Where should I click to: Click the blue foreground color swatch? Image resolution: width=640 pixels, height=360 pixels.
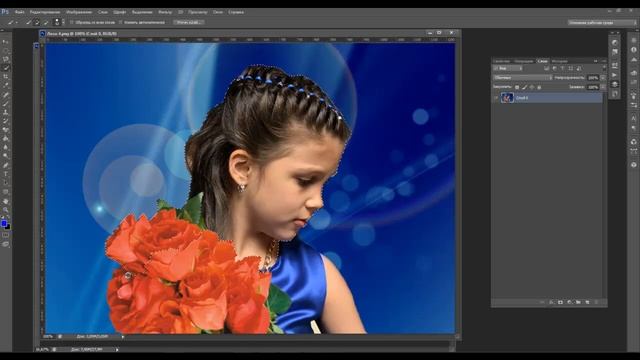click(x=4, y=223)
